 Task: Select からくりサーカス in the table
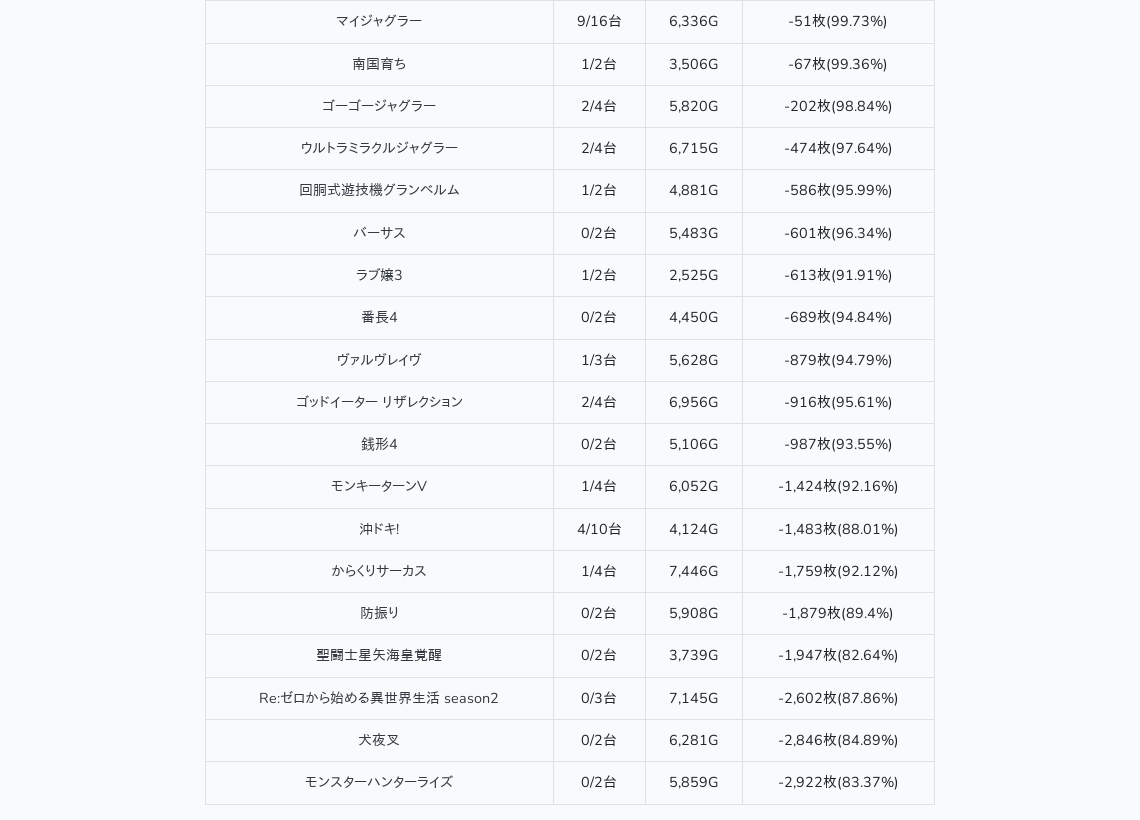point(379,571)
